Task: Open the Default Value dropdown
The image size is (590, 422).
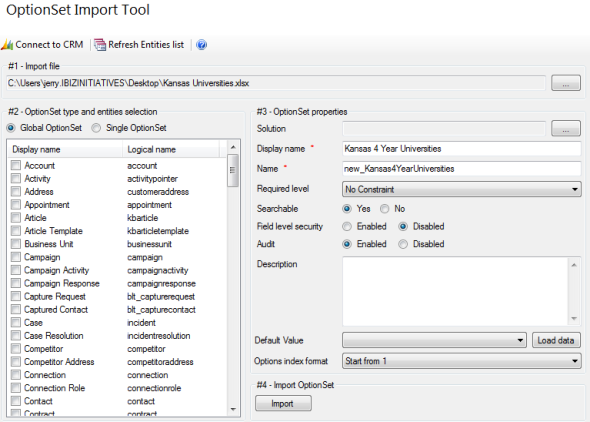Action: (x=434, y=340)
